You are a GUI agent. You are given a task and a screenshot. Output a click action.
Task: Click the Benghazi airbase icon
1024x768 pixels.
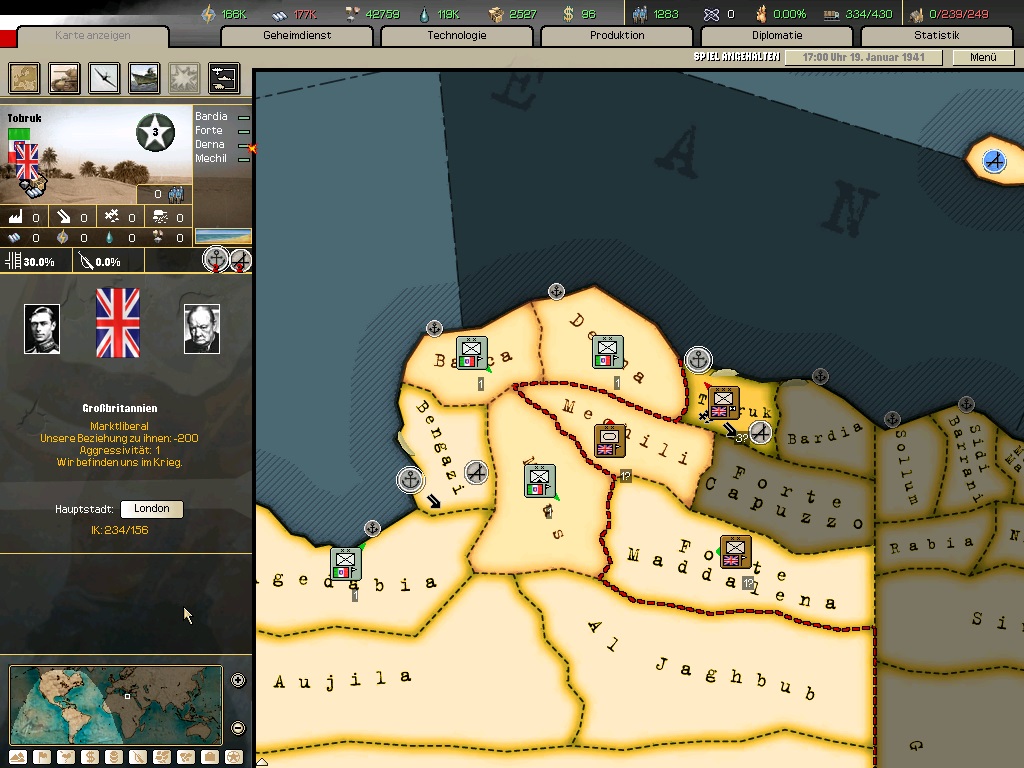[x=477, y=472]
